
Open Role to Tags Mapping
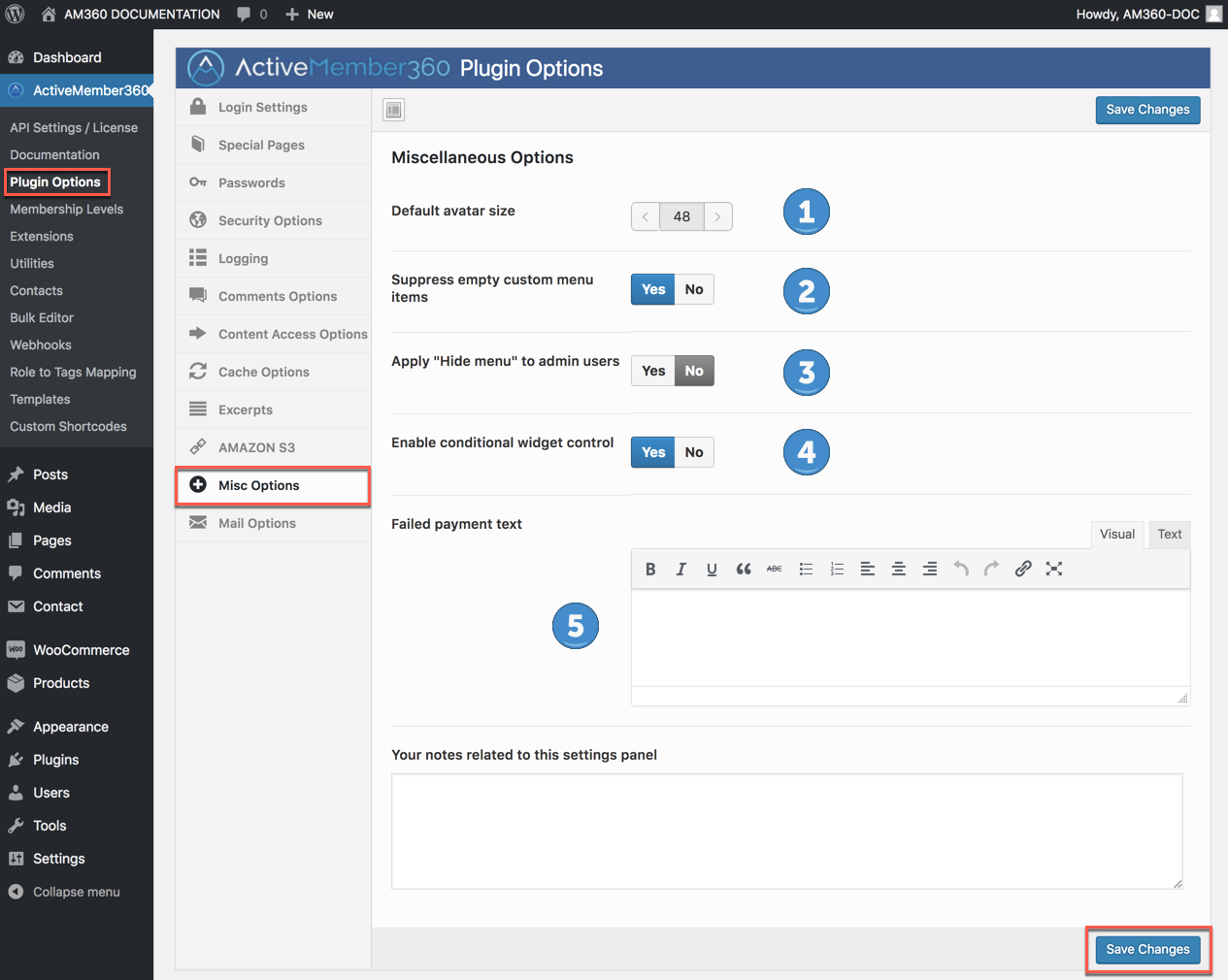pyautogui.click(x=73, y=372)
